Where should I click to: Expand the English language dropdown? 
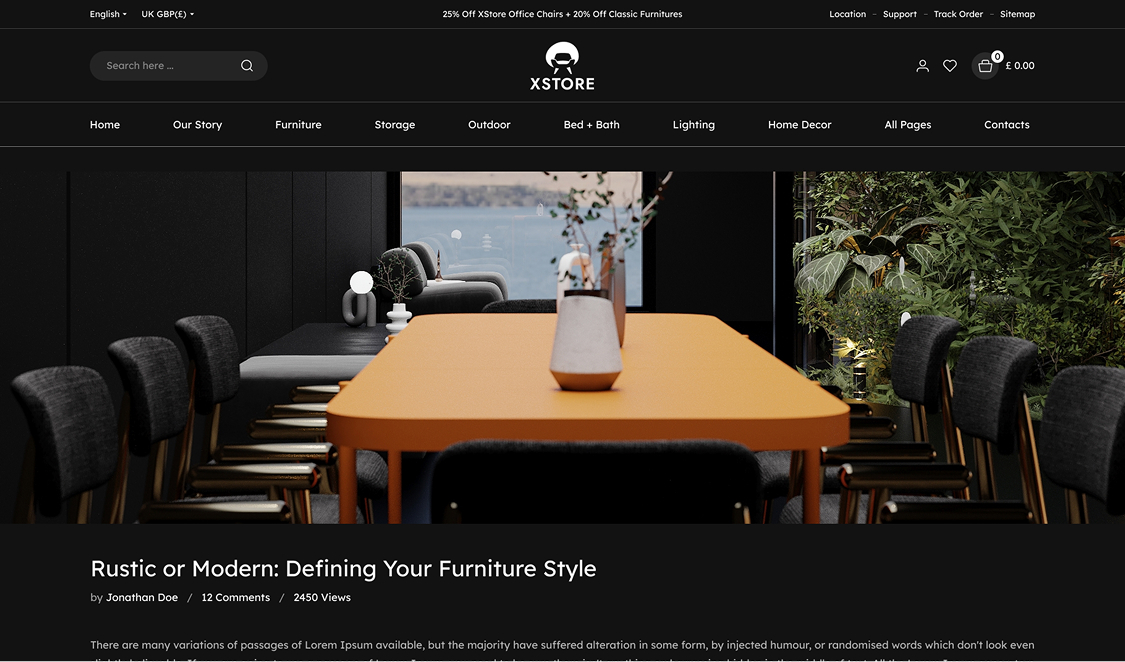click(108, 14)
